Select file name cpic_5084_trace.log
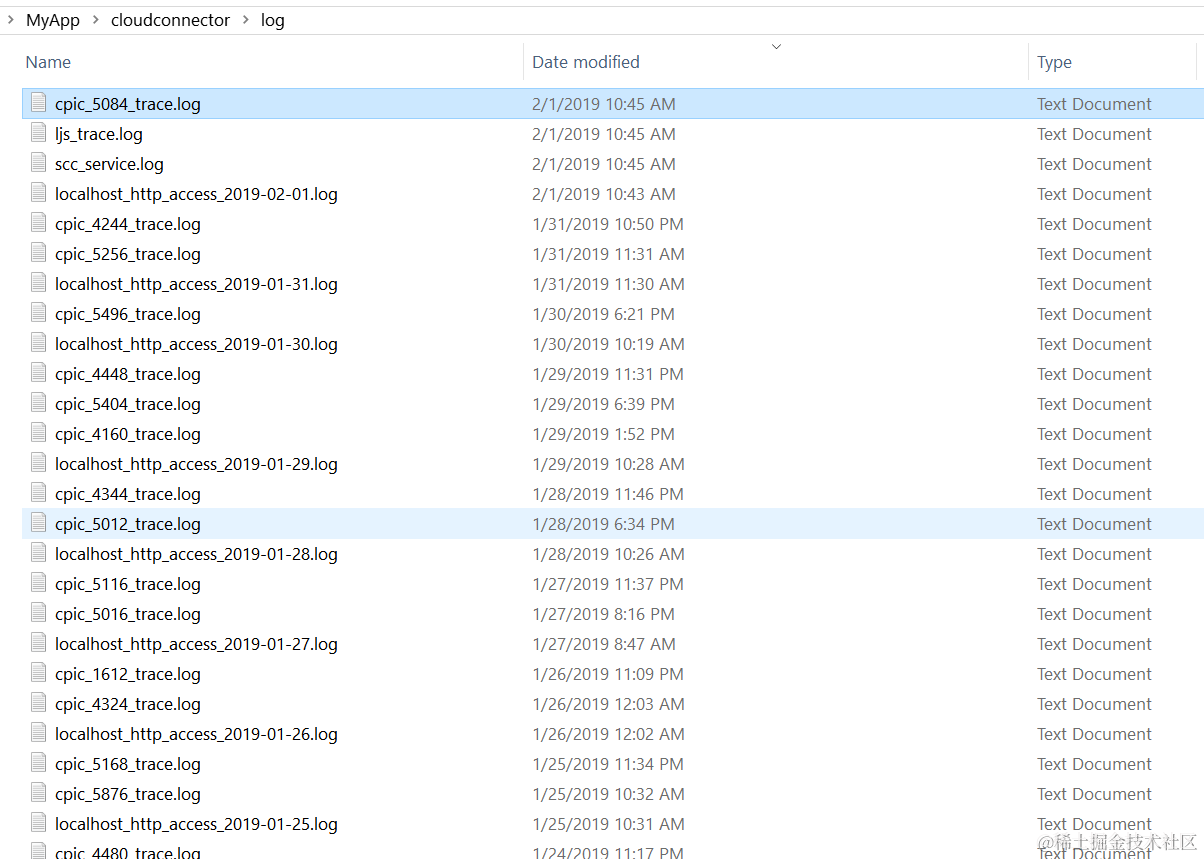The width and height of the screenshot is (1204, 859). coord(128,104)
